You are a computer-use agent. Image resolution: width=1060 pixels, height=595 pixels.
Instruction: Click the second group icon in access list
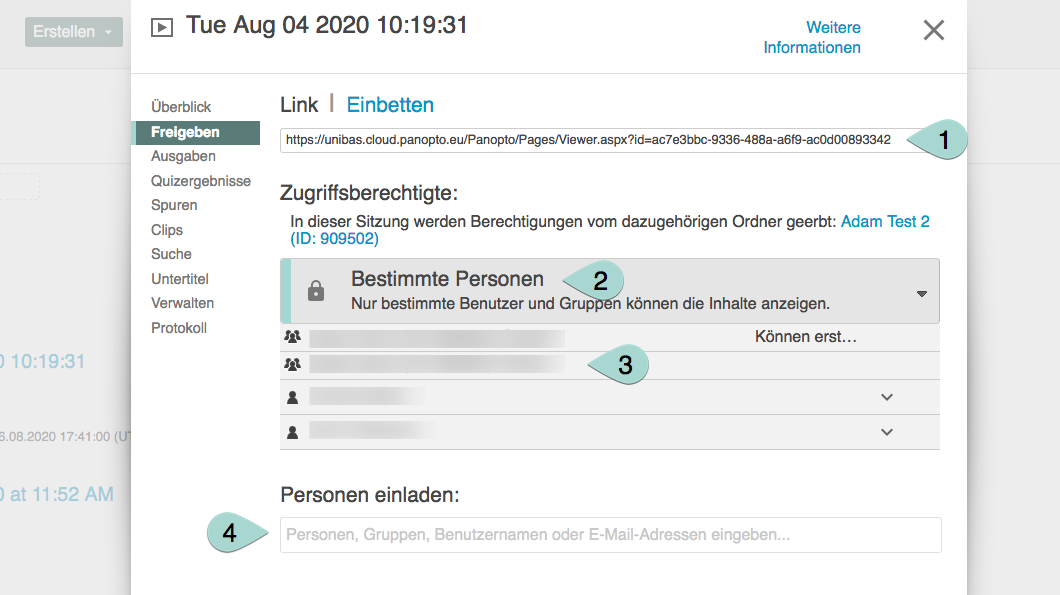tap(292, 365)
